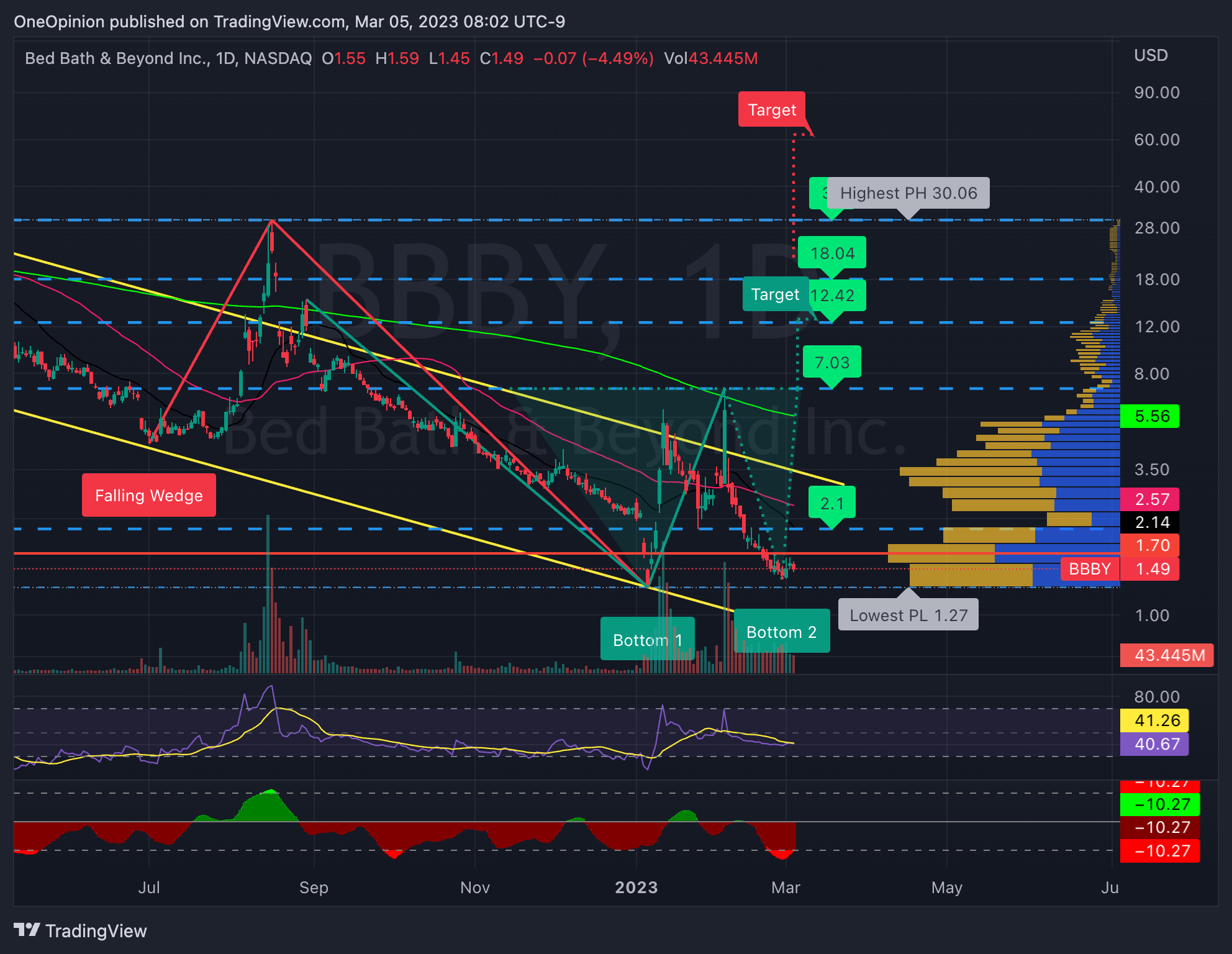Click the 80.00 RSI axis label

1157,696
